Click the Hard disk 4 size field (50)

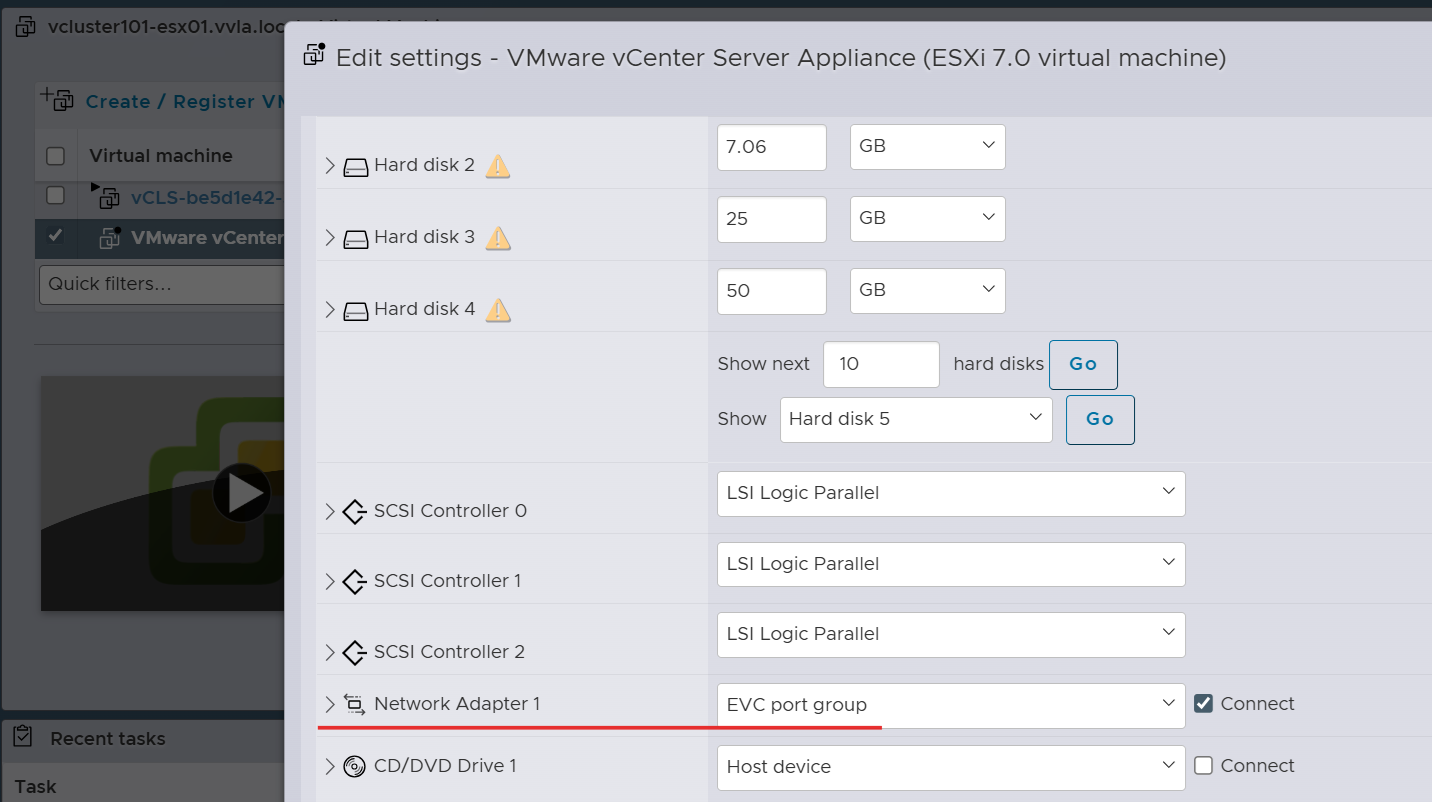click(772, 291)
